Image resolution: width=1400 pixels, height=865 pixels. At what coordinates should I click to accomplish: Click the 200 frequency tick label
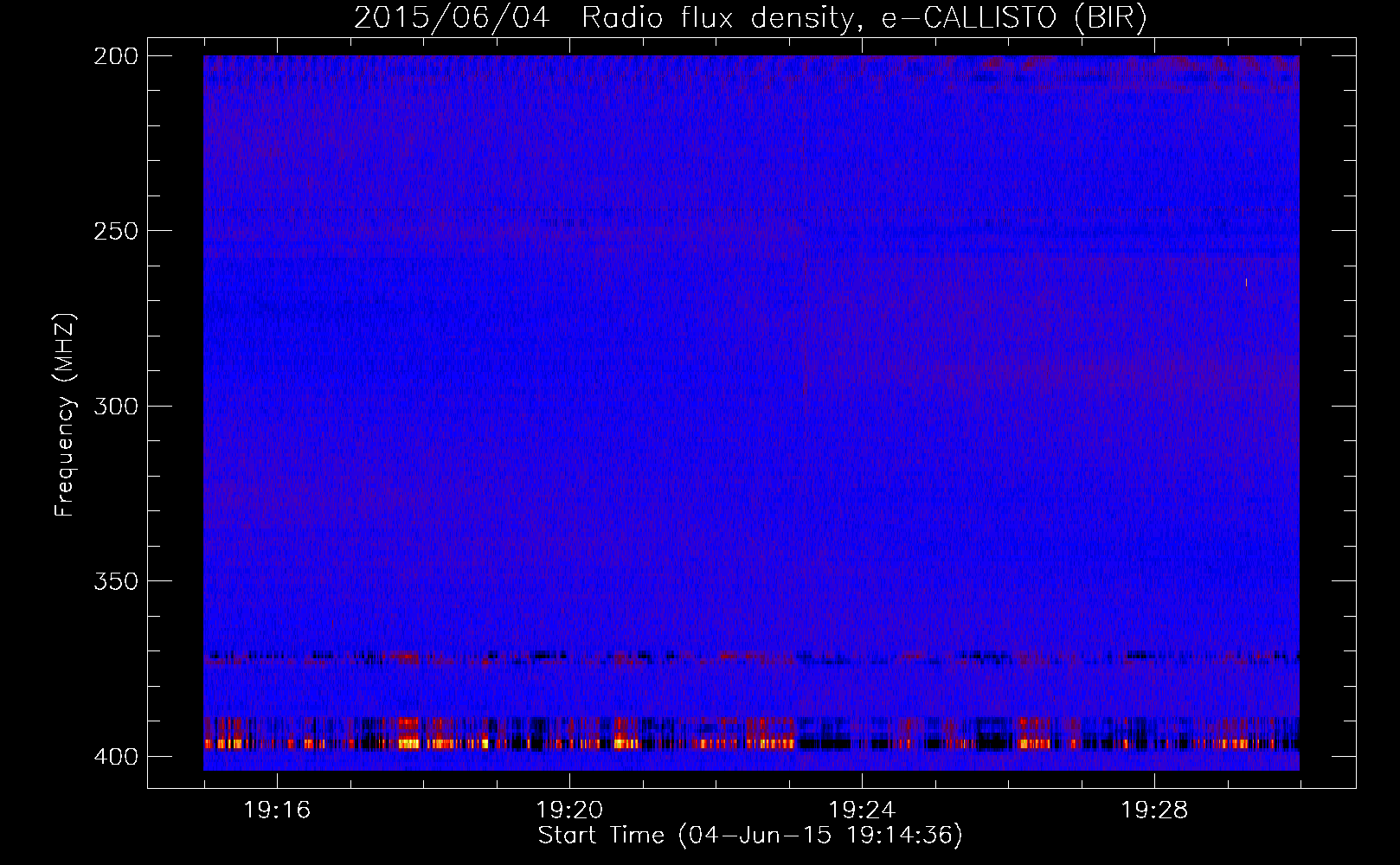coord(116,56)
